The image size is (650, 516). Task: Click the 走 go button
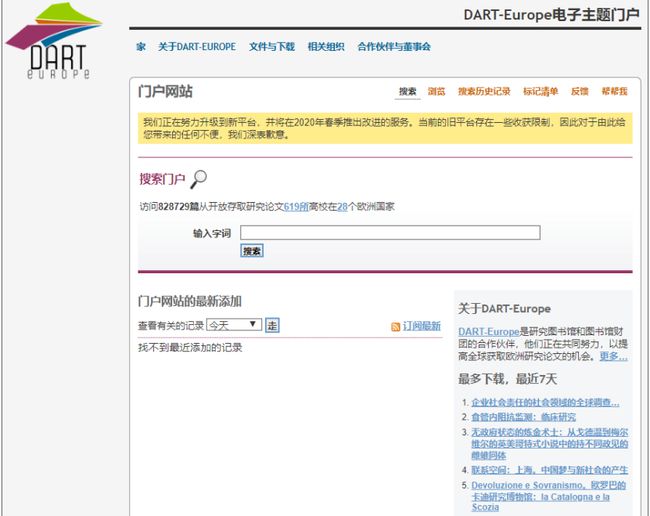(272, 325)
